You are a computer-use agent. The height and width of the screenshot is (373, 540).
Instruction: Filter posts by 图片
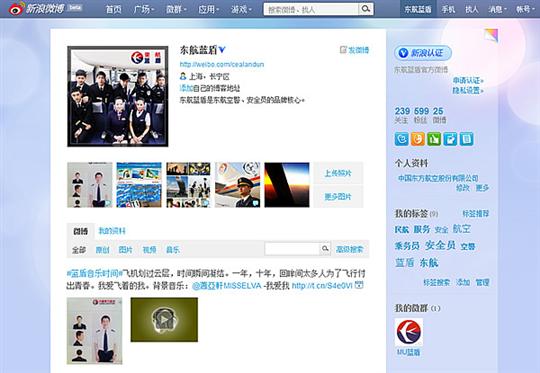[125, 250]
